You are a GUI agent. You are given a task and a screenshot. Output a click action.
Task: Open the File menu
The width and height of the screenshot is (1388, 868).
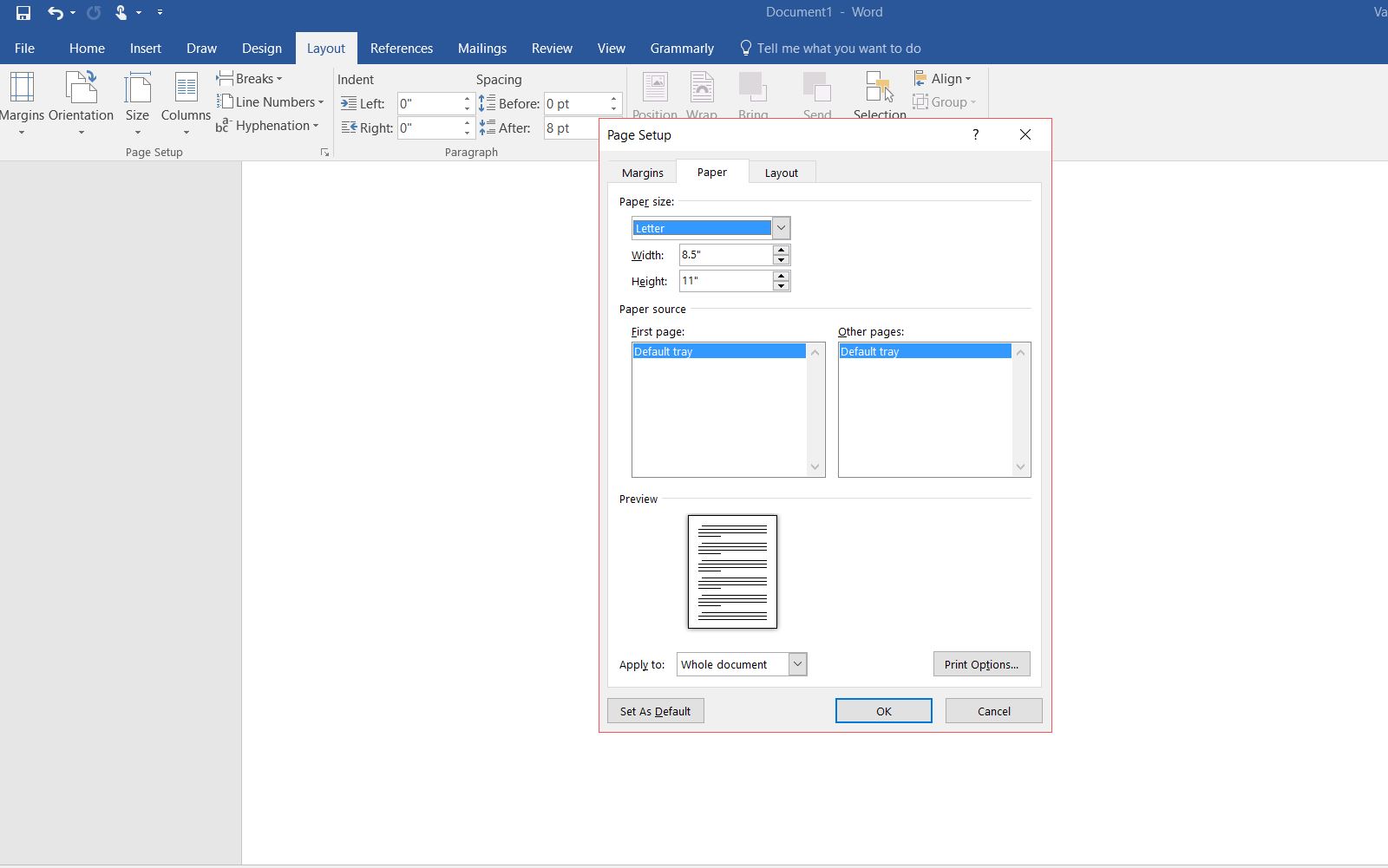tap(24, 49)
